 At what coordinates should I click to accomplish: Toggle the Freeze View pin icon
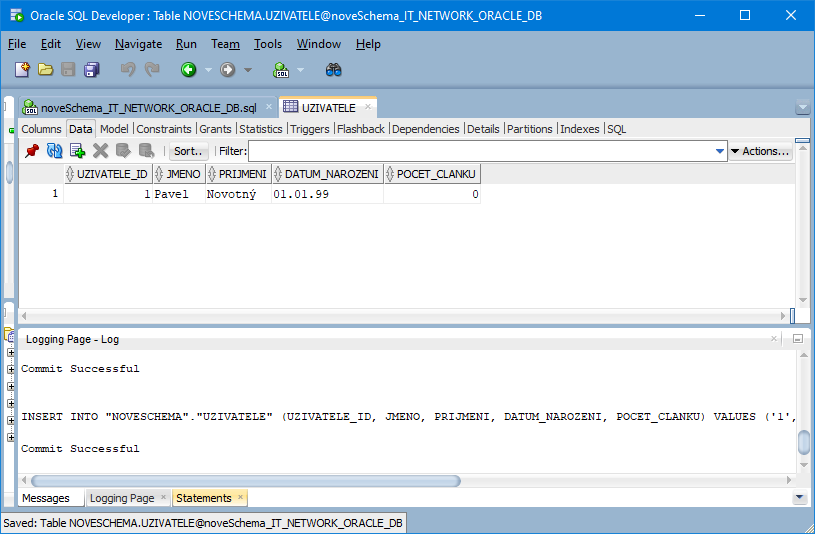32,151
